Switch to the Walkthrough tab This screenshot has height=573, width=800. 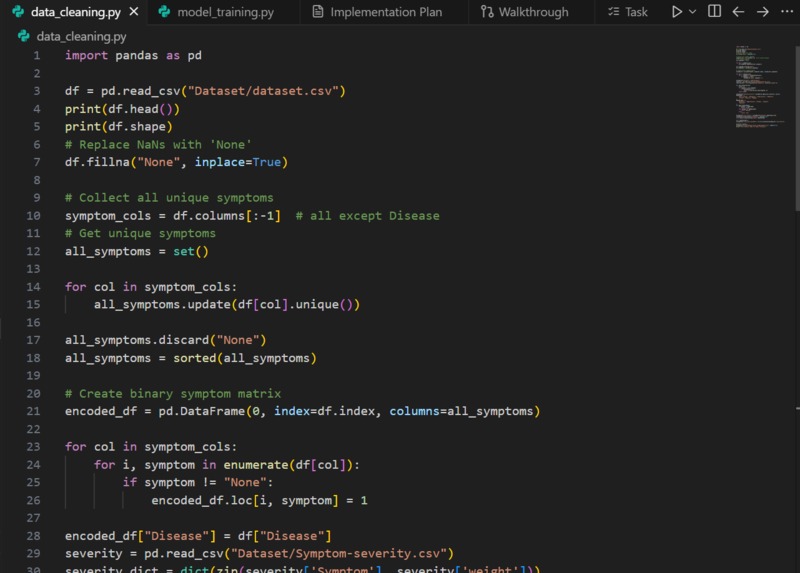click(x=533, y=12)
